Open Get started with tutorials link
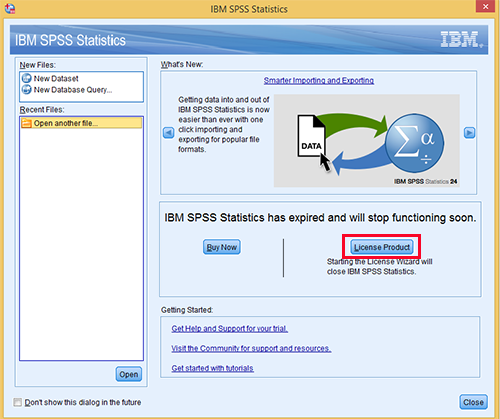Viewport: 500px width, 419px height. 212,368
